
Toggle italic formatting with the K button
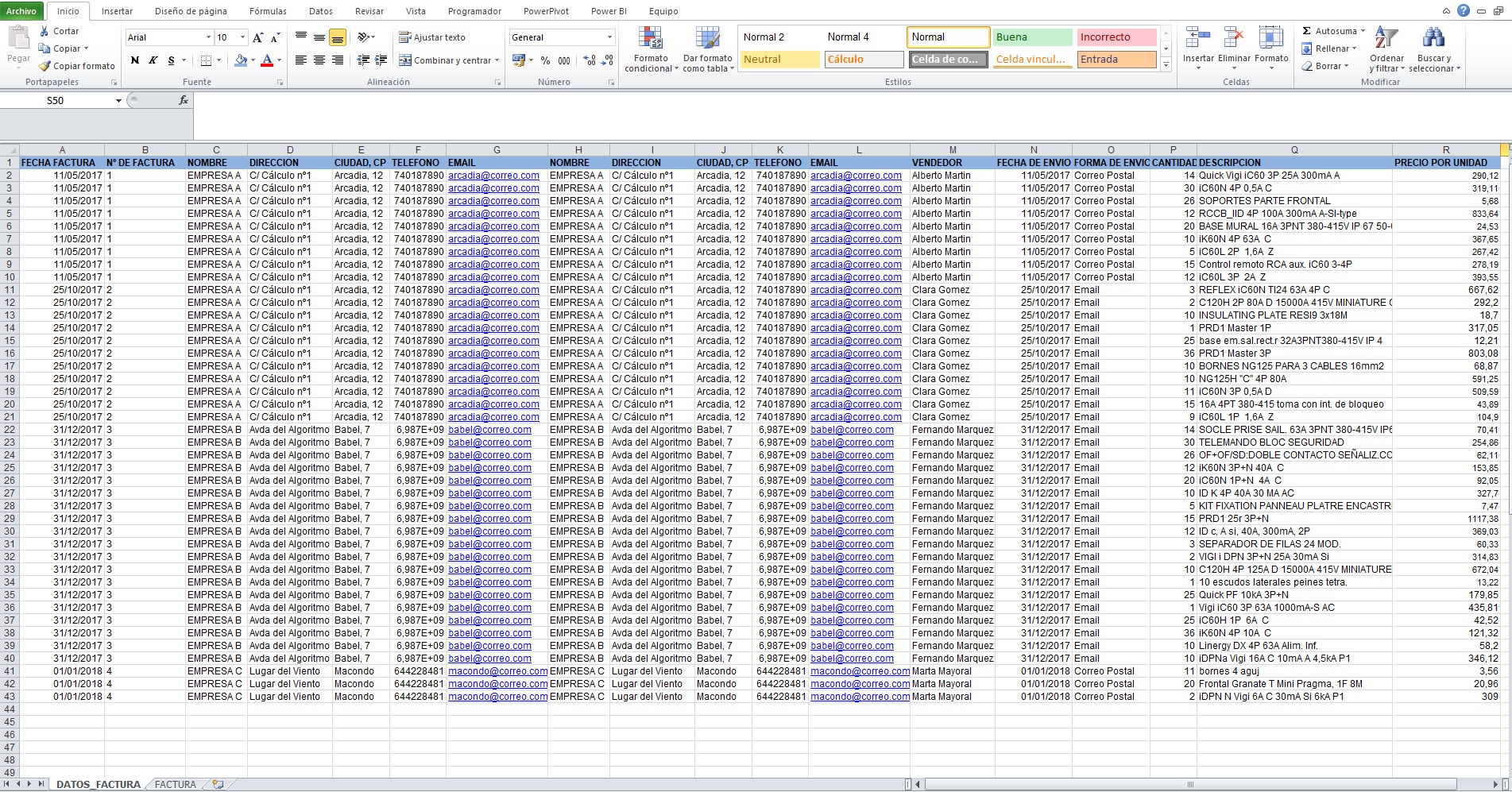click(x=152, y=60)
